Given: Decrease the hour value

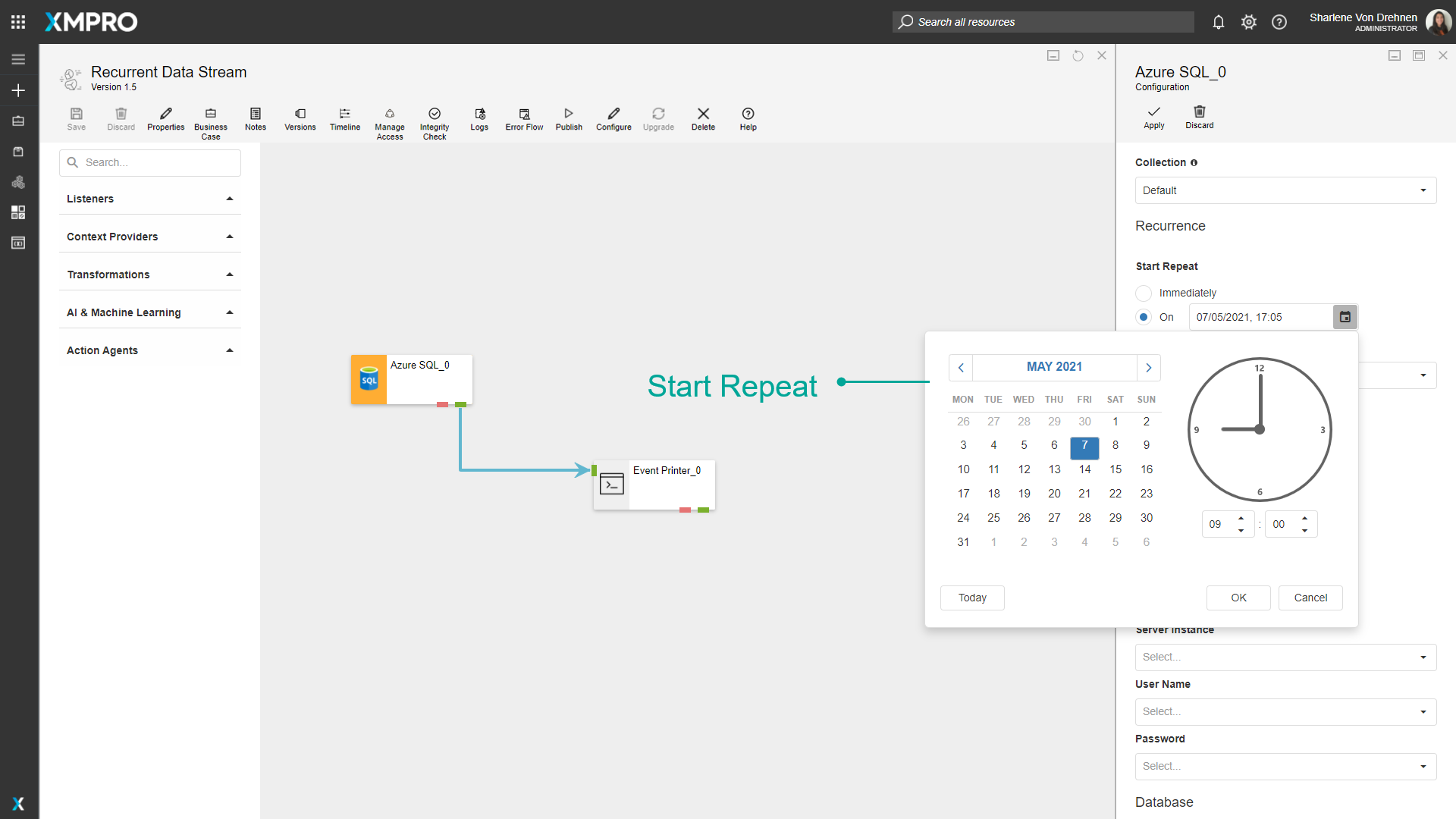Looking at the screenshot, I should pyautogui.click(x=1241, y=530).
